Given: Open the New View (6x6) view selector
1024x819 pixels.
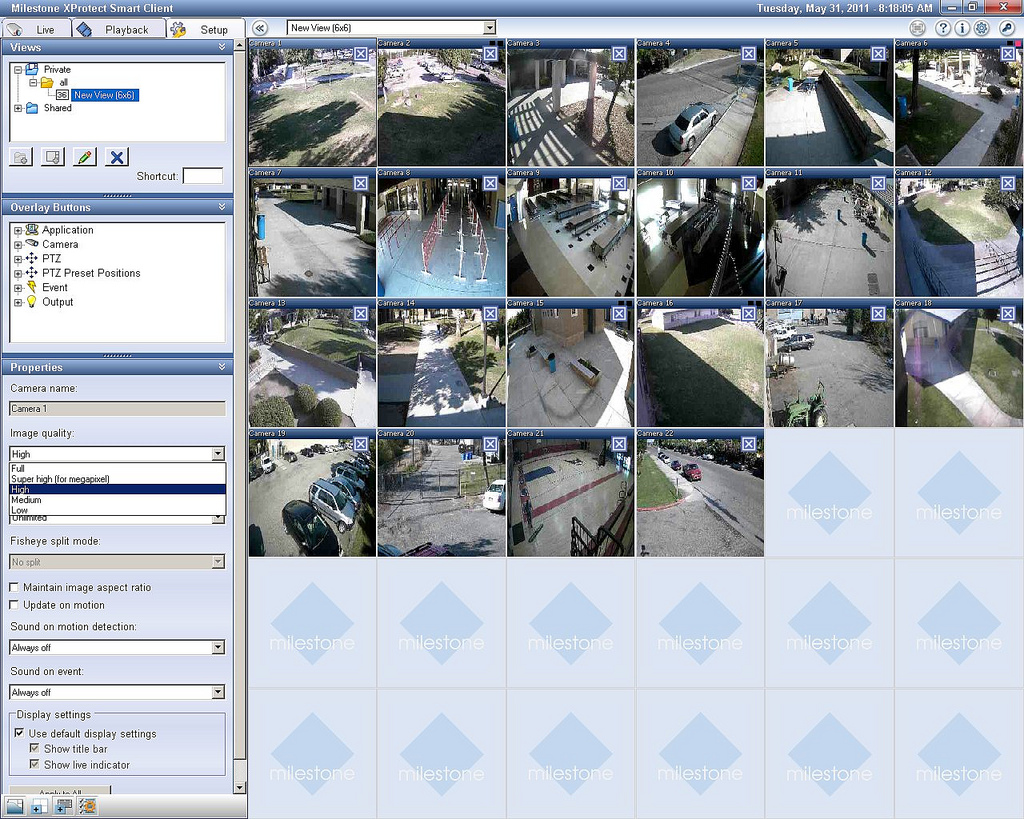Looking at the screenshot, I should [391, 28].
